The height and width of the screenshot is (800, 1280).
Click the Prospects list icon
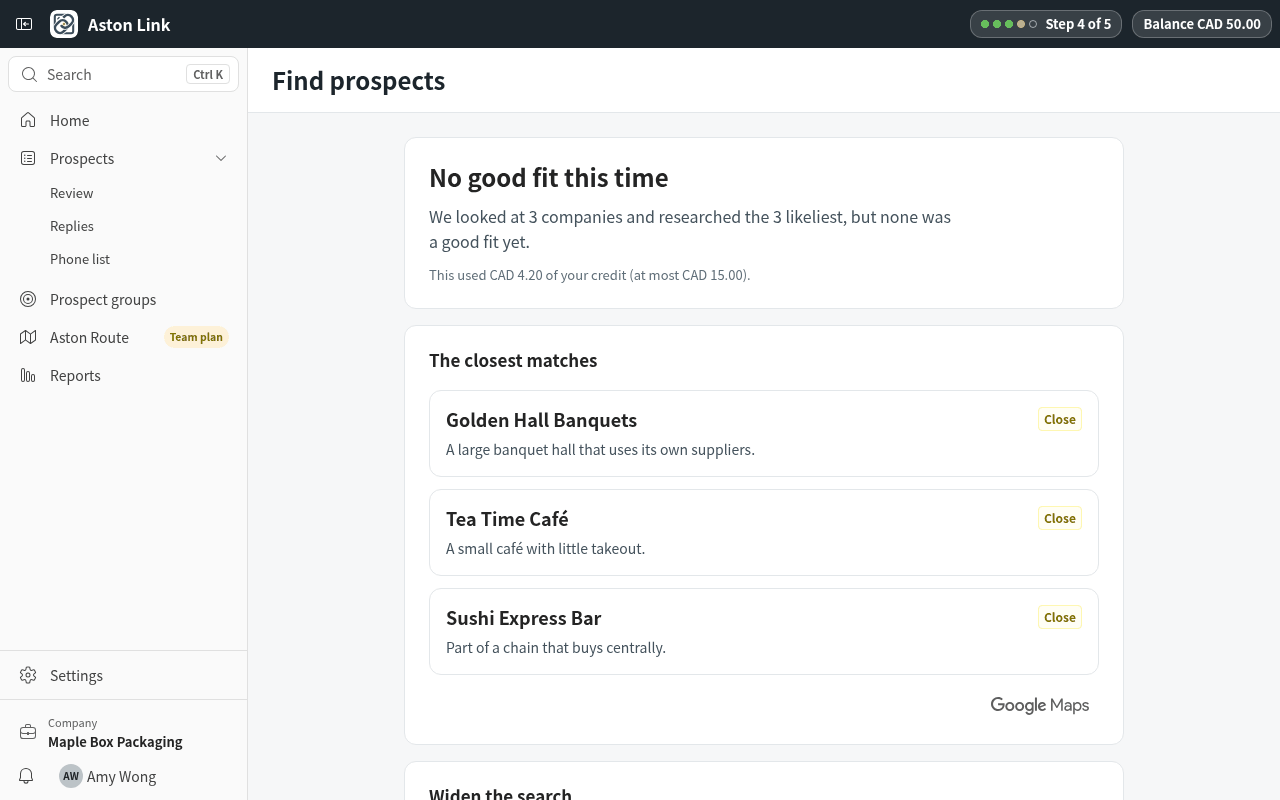(x=28, y=158)
